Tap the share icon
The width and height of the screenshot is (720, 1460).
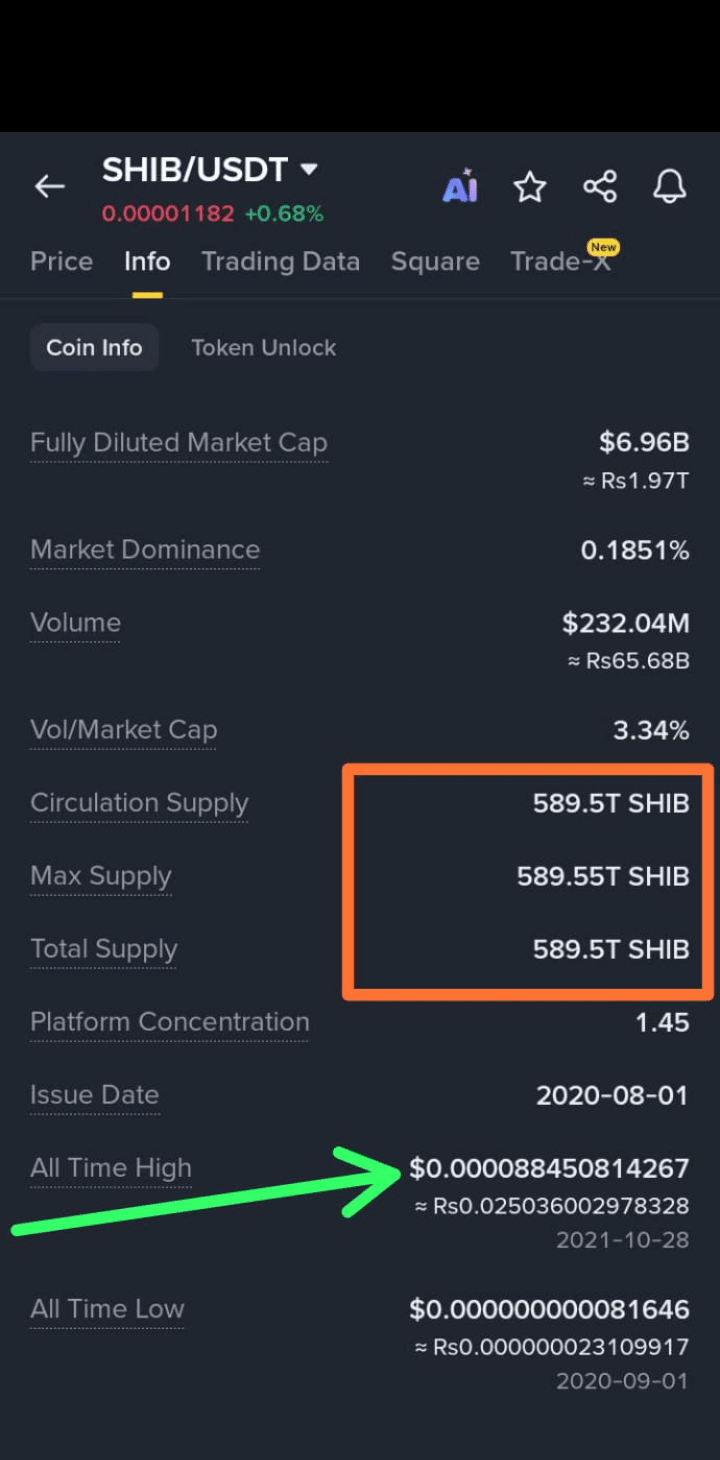(600, 186)
